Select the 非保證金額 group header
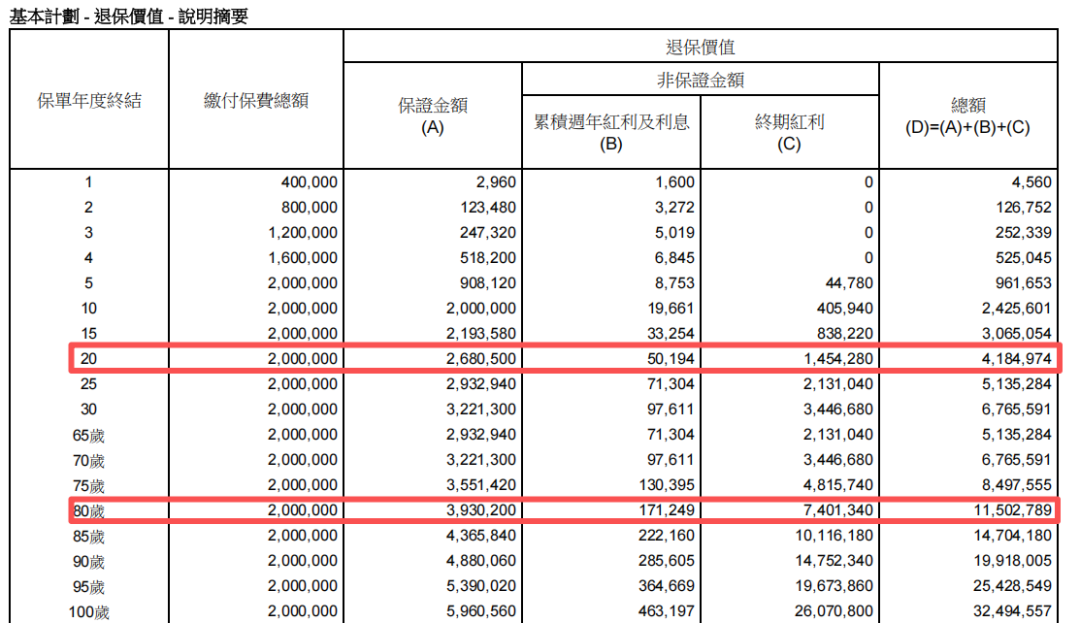 pyautogui.click(x=700, y=80)
